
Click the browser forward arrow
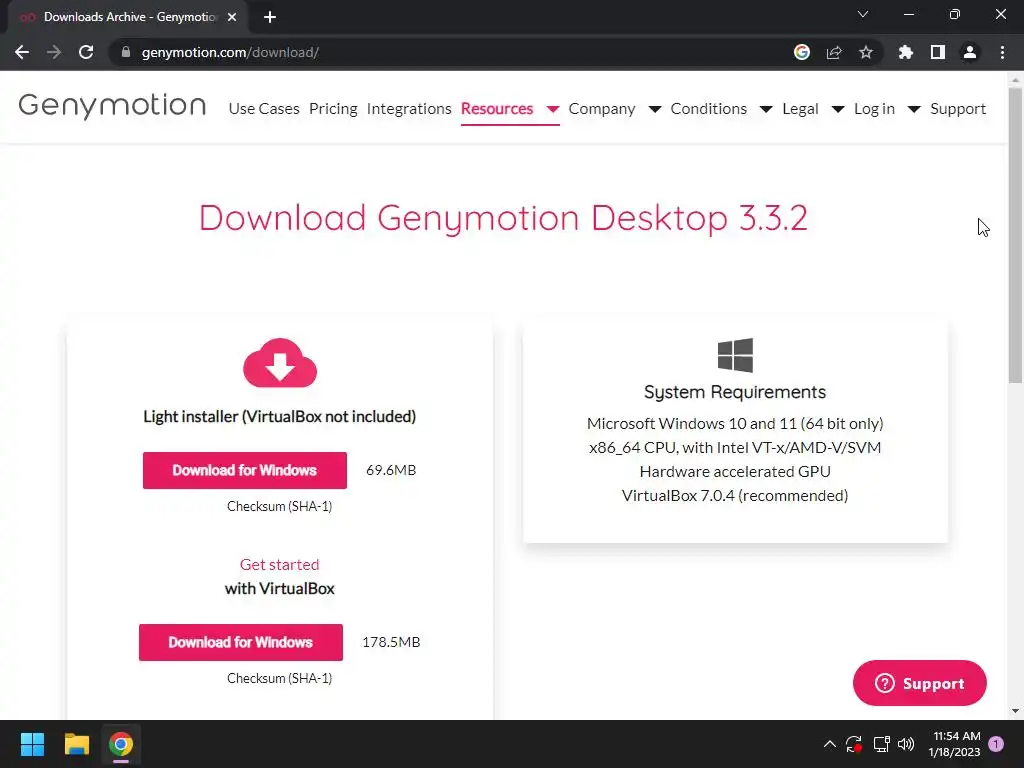(x=54, y=52)
